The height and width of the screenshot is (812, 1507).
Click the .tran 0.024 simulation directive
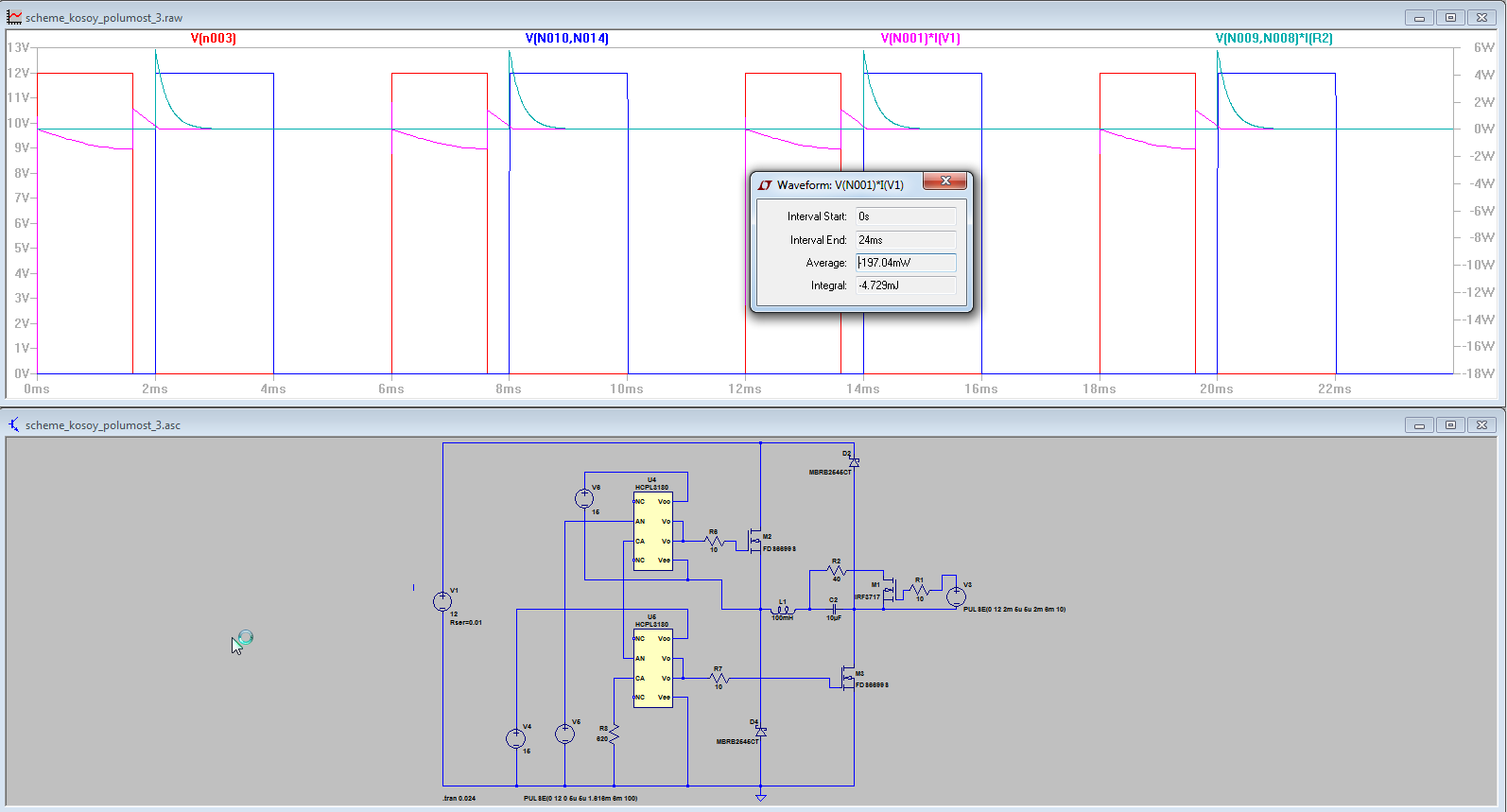pyautogui.click(x=459, y=799)
